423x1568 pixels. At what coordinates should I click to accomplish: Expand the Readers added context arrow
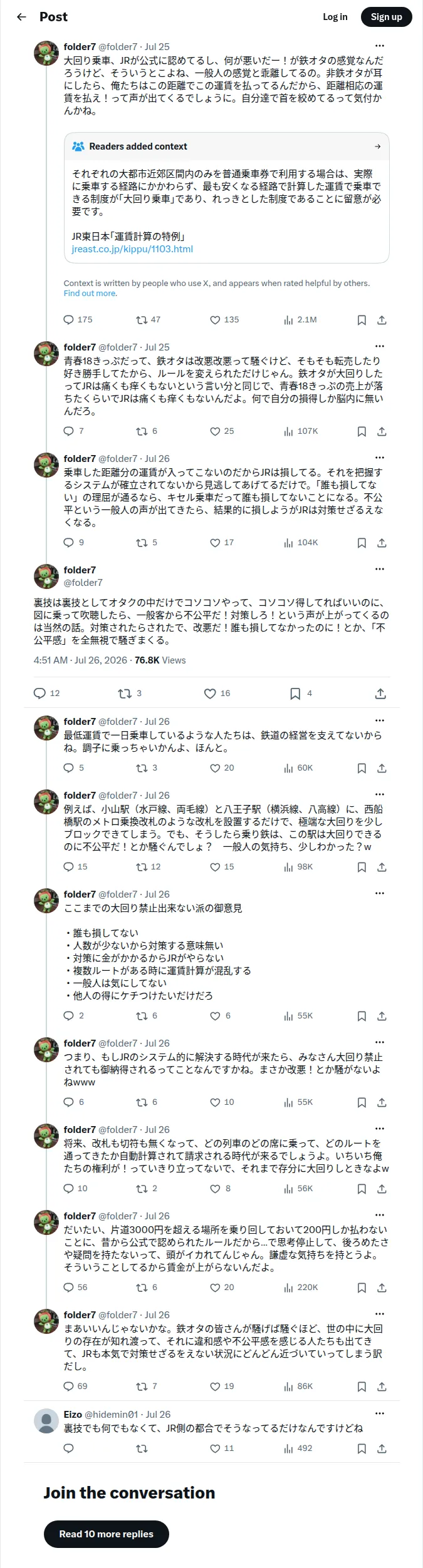tap(377, 146)
